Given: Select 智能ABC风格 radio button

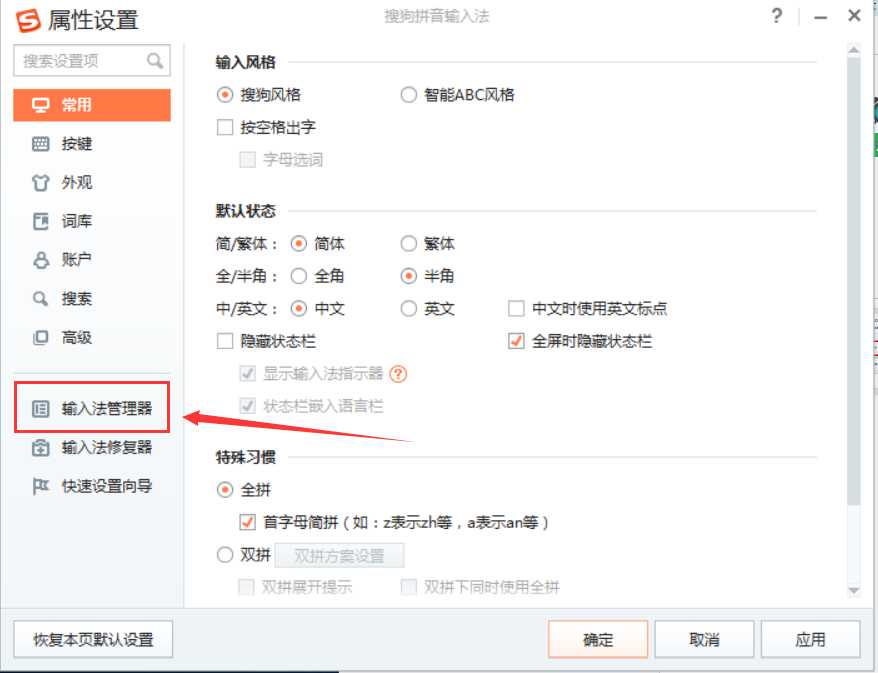Looking at the screenshot, I should (x=409, y=95).
